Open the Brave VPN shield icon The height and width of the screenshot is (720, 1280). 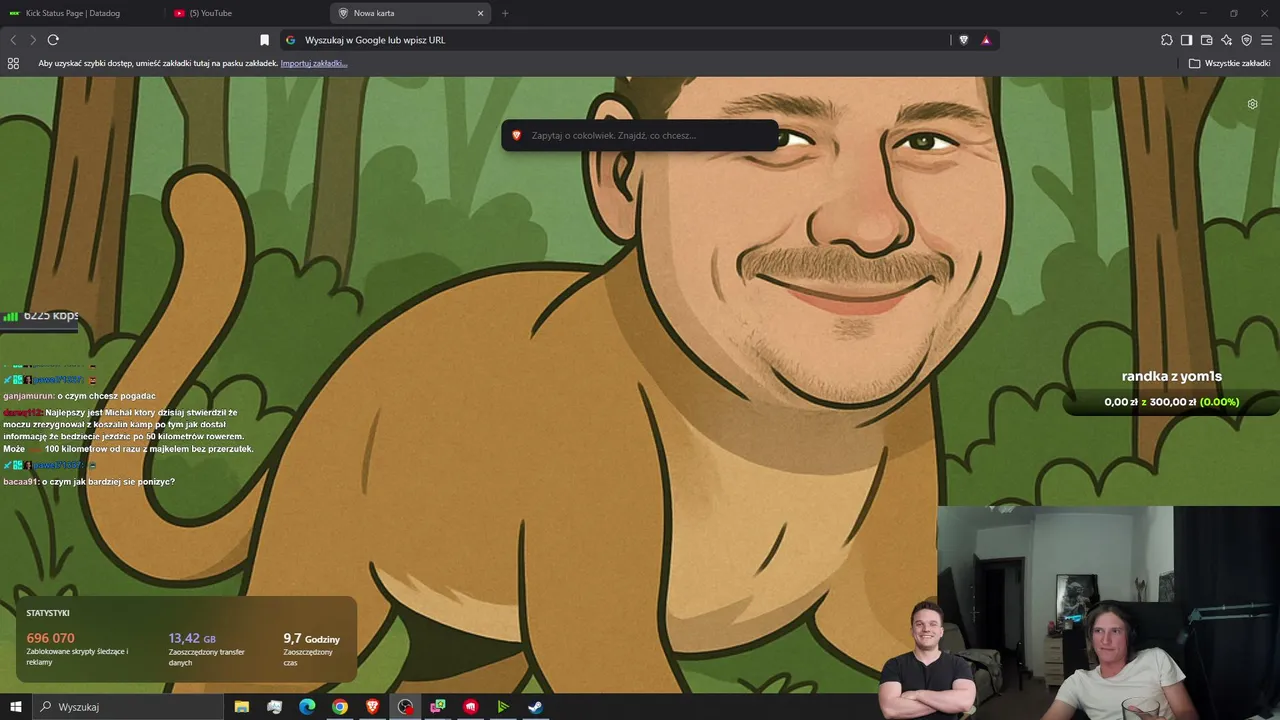tap(1246, 40)
